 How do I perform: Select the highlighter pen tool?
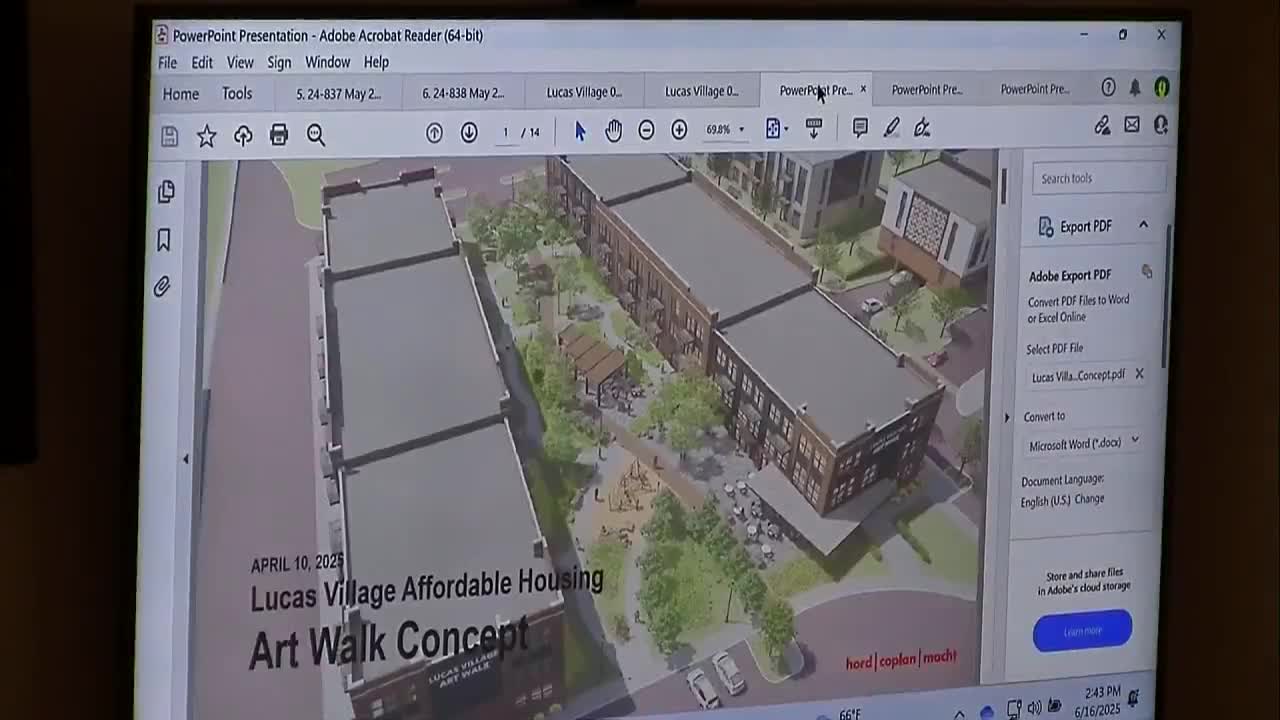891,127
